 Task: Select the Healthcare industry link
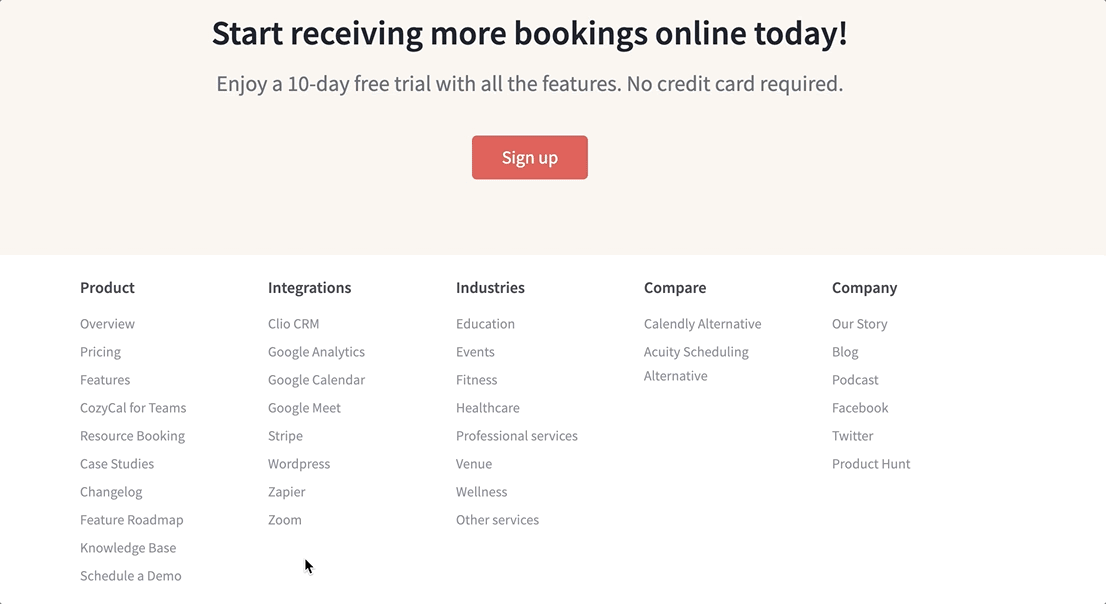487,408
